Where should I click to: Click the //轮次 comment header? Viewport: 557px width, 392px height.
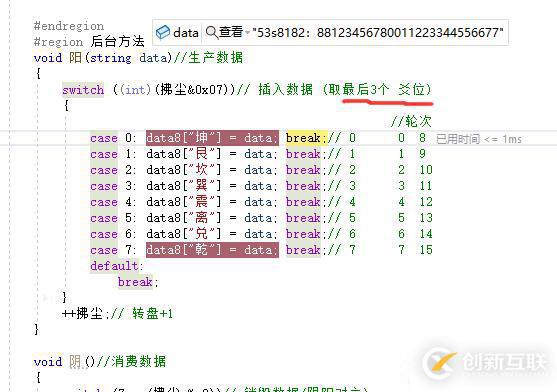(x=411, y=121)
